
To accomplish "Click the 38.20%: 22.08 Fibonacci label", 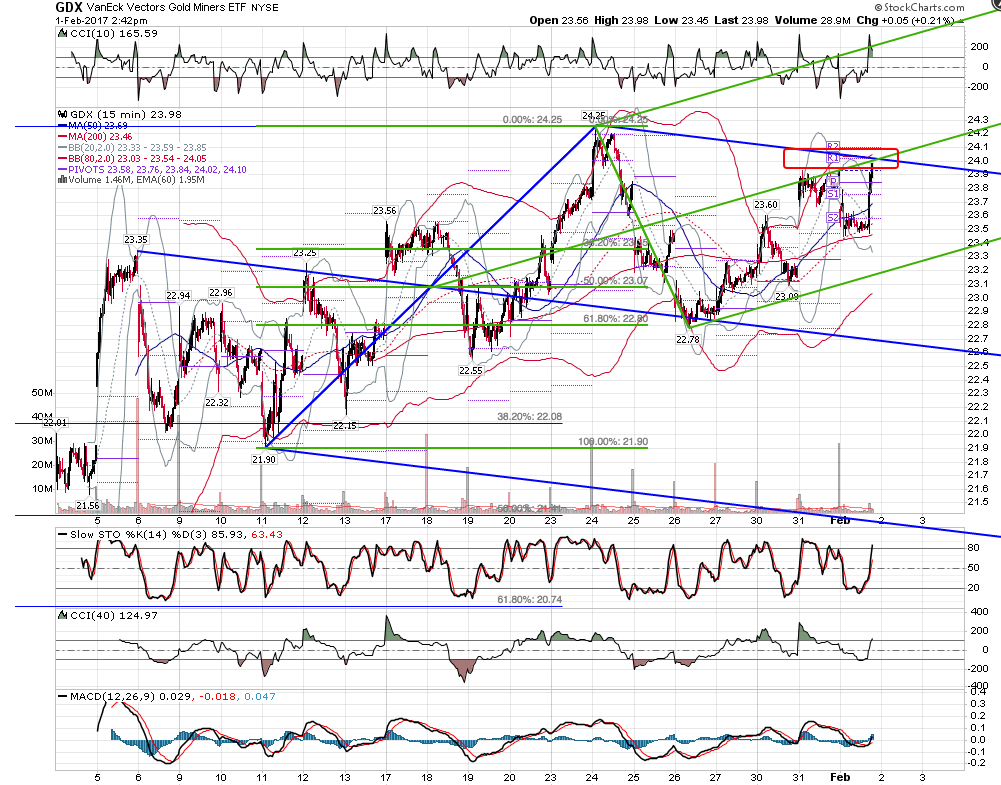I will click(530, 417).
